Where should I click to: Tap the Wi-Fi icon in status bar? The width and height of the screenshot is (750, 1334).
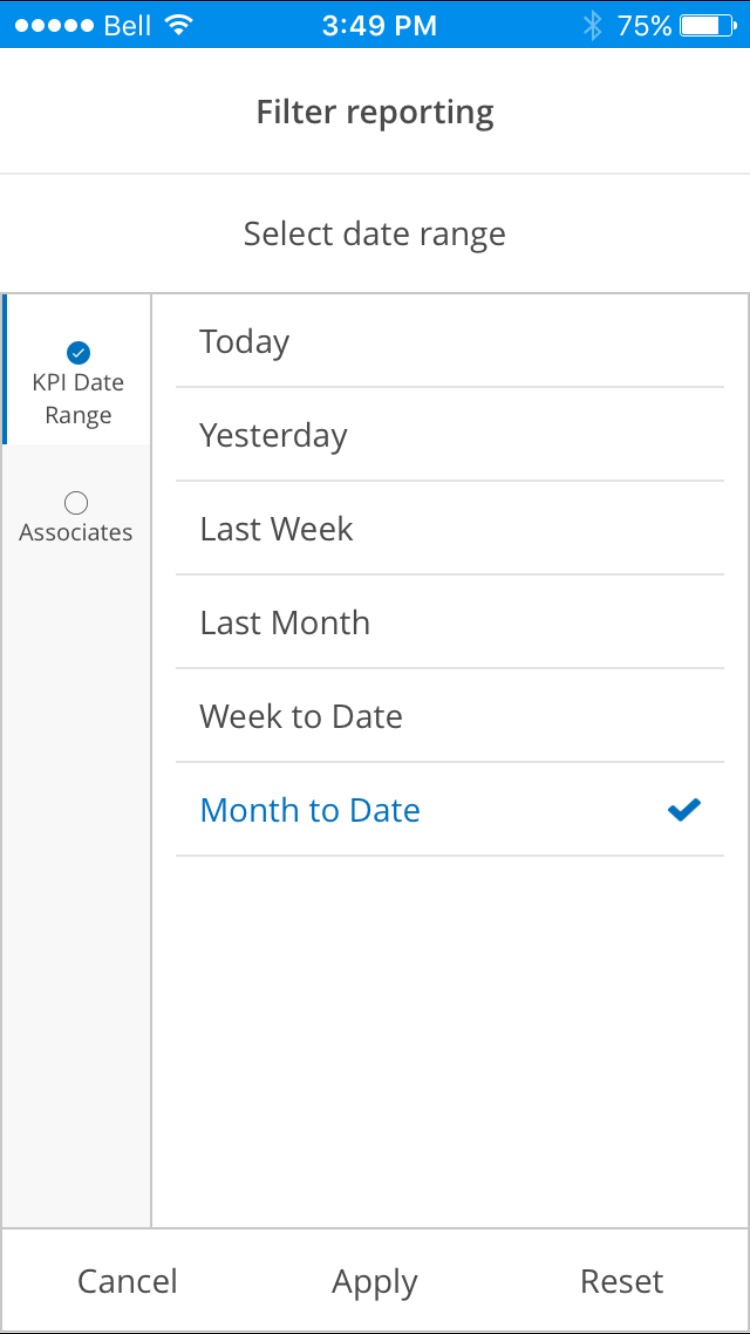[179, 25]
